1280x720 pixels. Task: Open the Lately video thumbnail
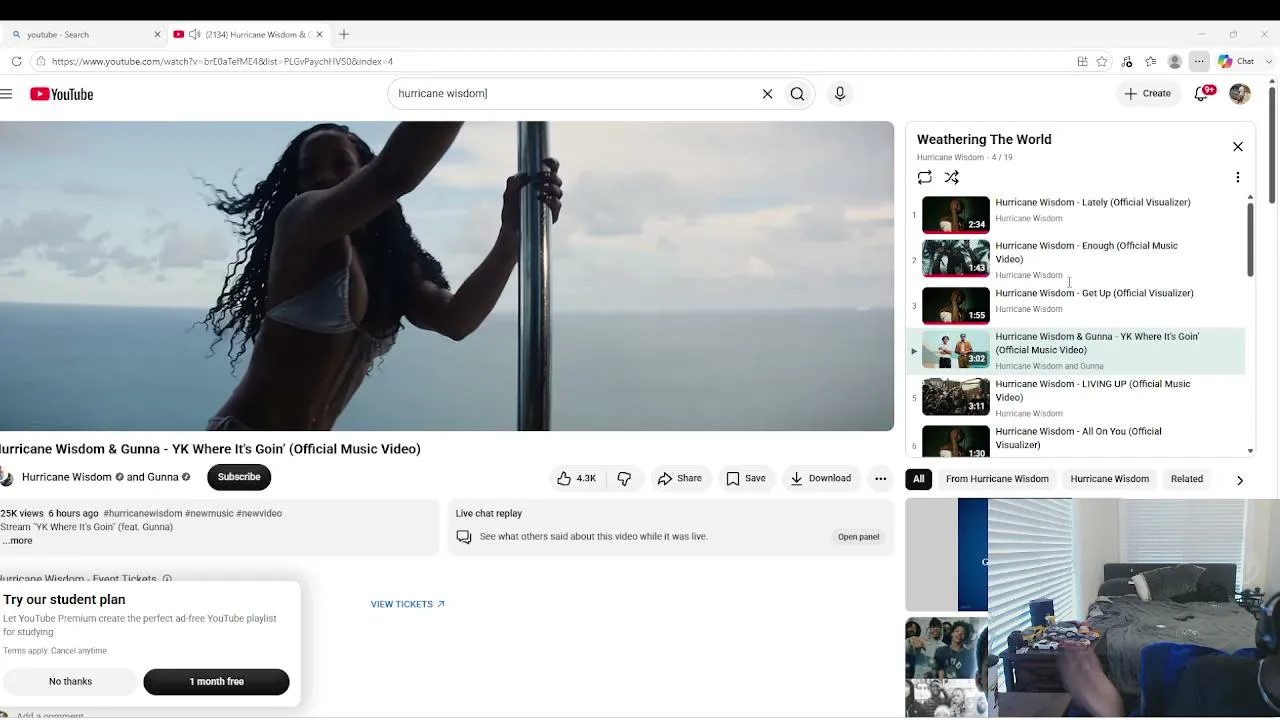click(x=955, y=215)
